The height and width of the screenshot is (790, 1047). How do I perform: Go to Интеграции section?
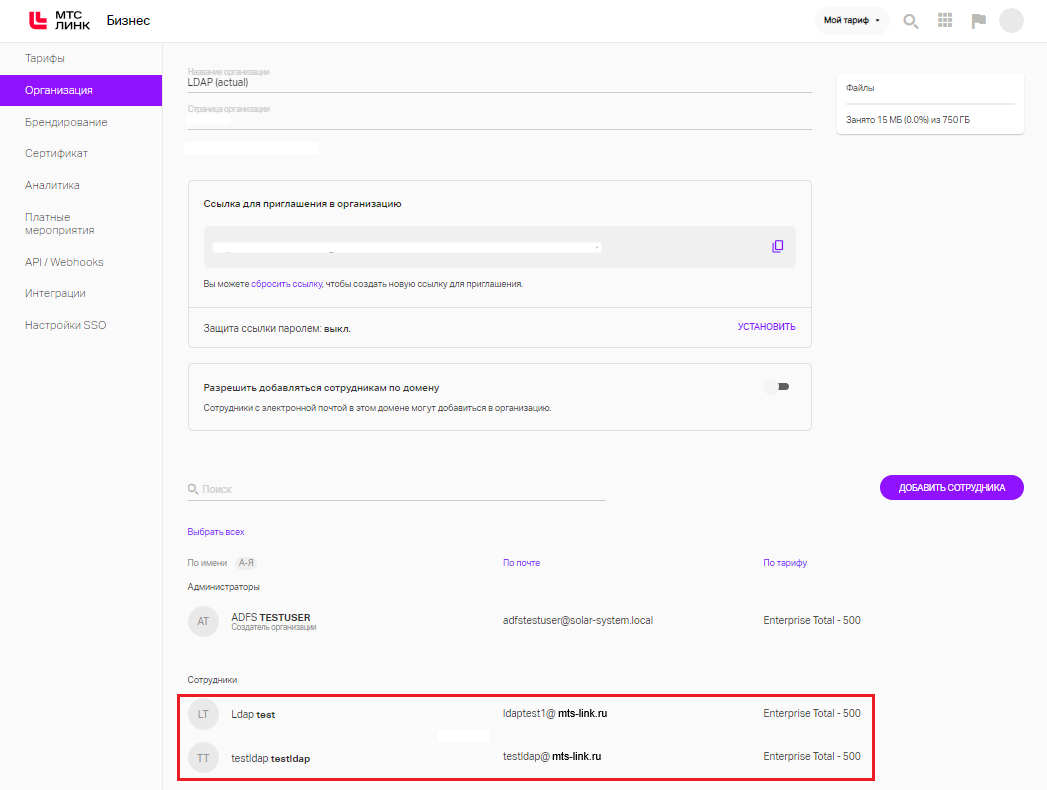coord(55,293)
